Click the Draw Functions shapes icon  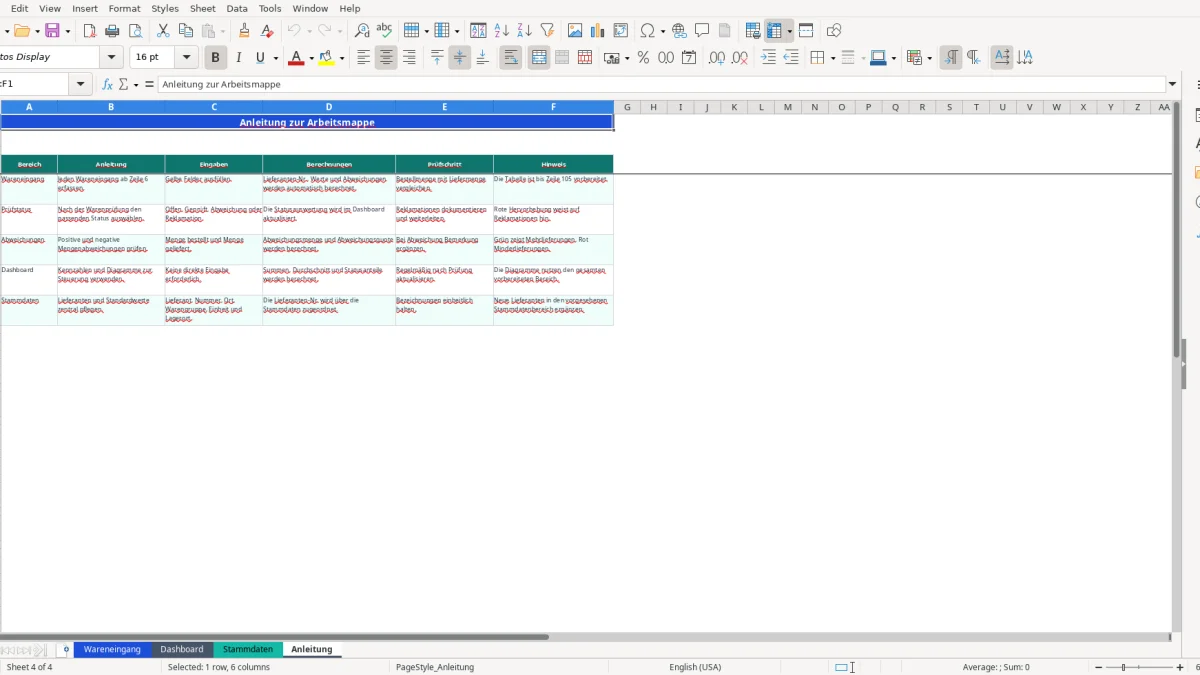[834, 31]
